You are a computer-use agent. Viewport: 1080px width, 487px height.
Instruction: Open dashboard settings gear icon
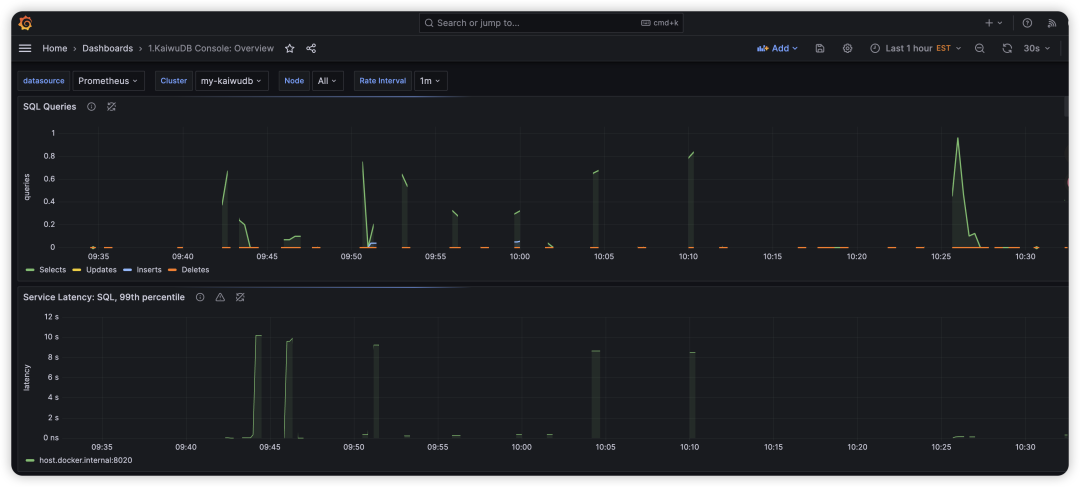coord(848,48)
